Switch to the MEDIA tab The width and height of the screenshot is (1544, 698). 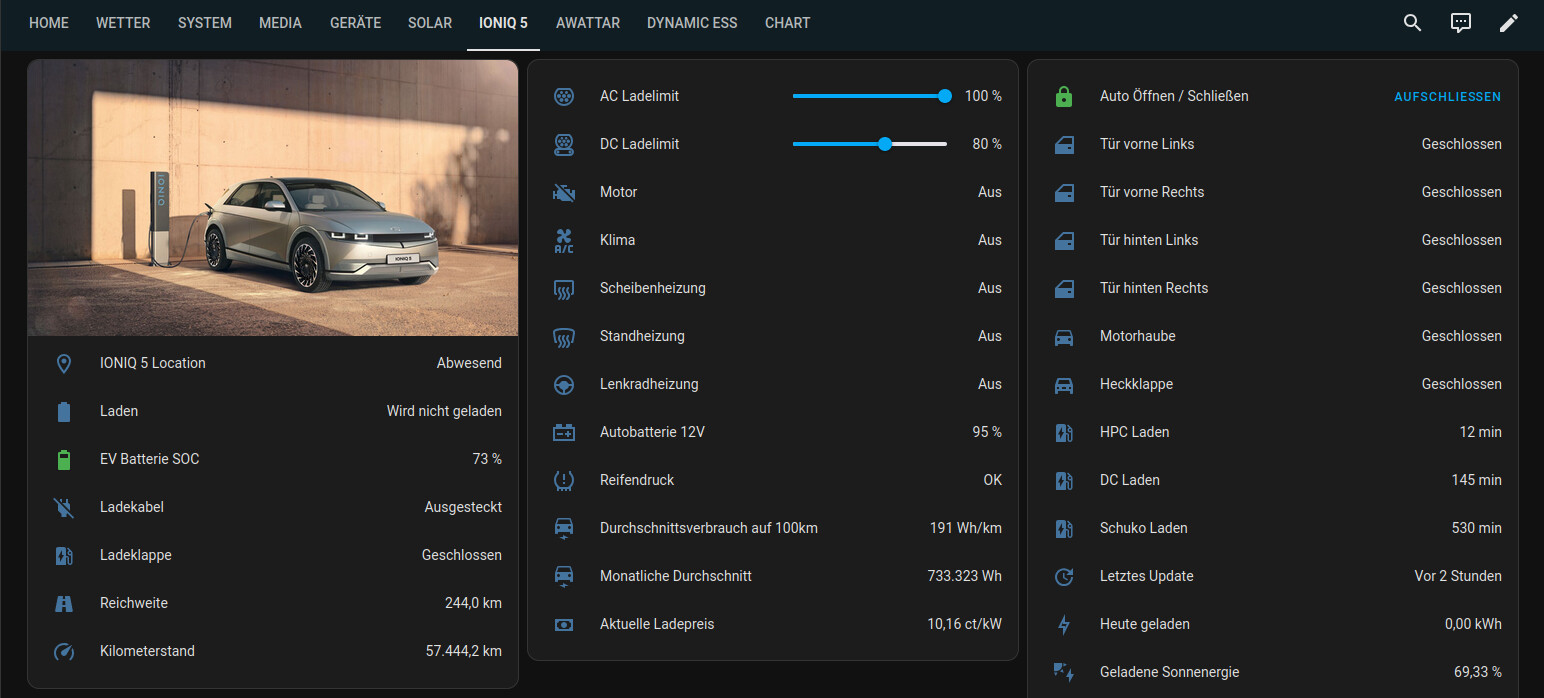coord(280,23)
